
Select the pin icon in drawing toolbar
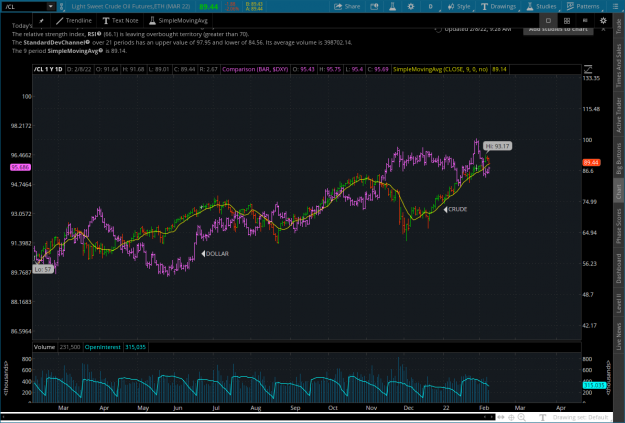[x=41, y=21]
